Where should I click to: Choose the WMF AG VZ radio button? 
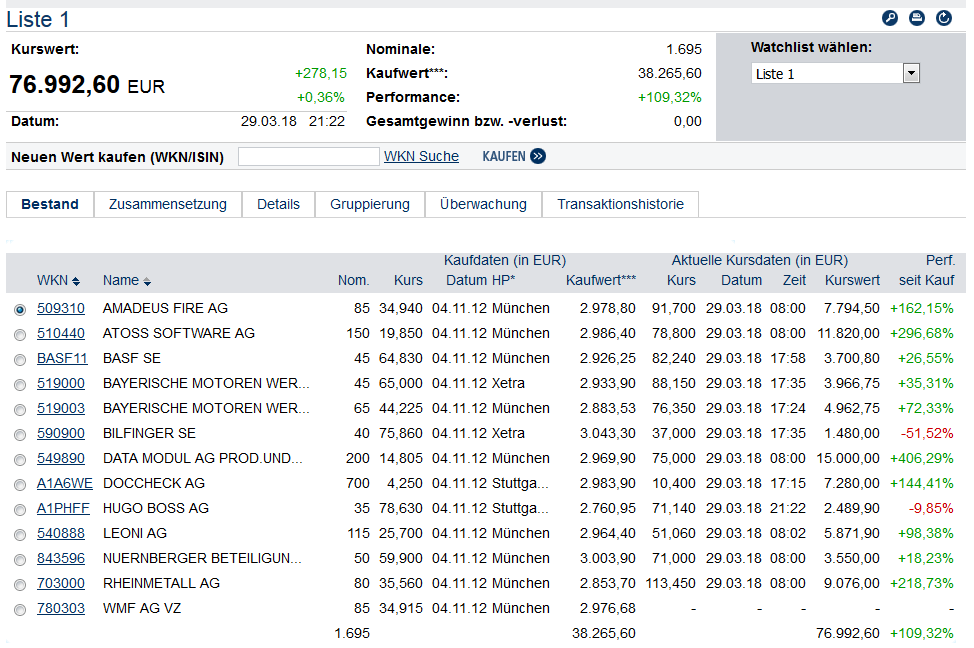(20, 609)
